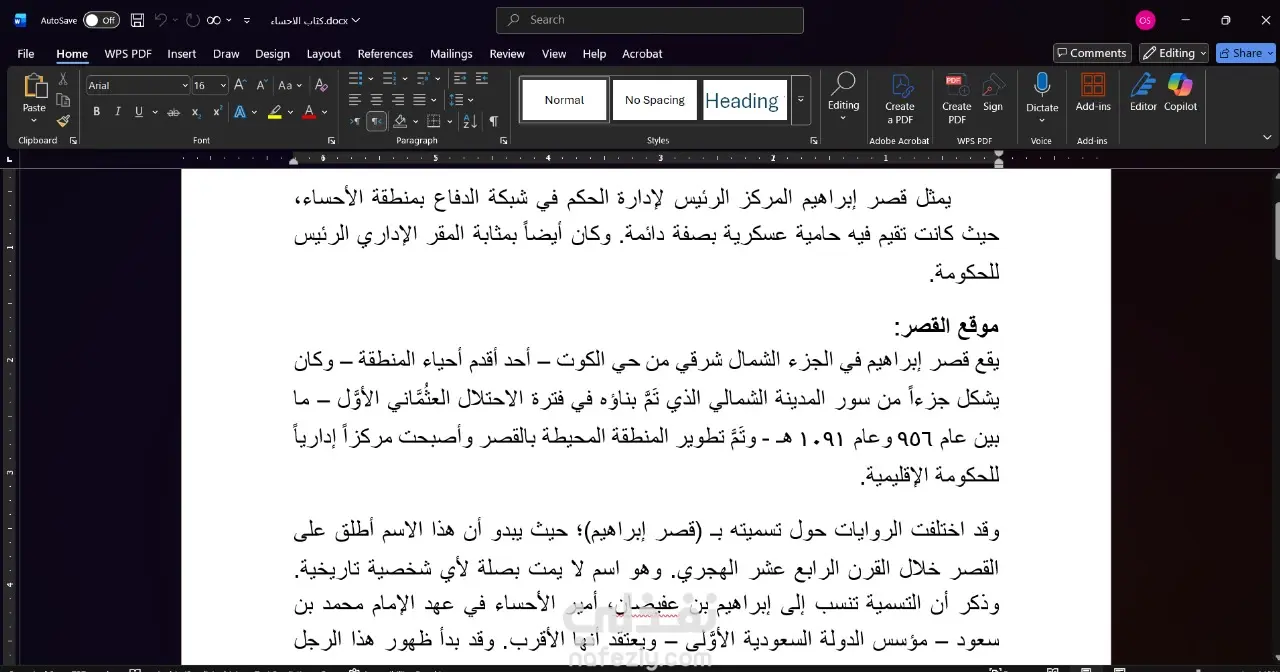Toggle right-to-left text direction
1280x672 pixels.
click(377, 121)
